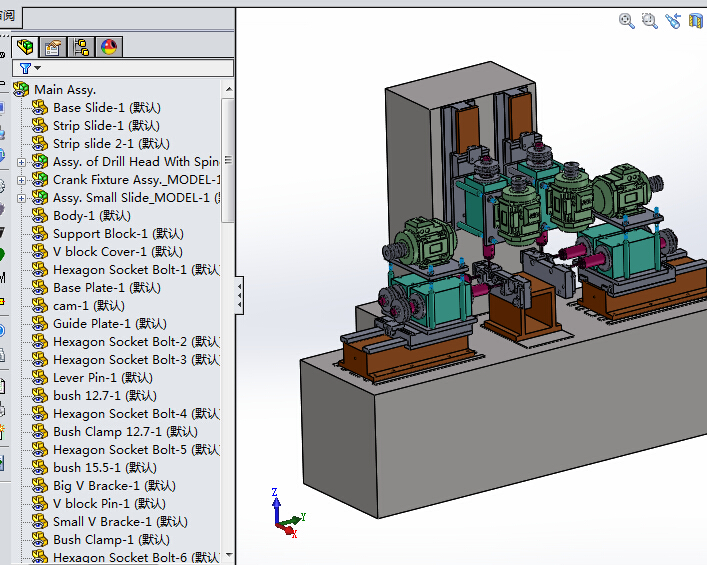Image resolution: width=707 pixels, height=565 pixels.
Task: Select Big V Bracke-1 part
Action: point(114,486)
